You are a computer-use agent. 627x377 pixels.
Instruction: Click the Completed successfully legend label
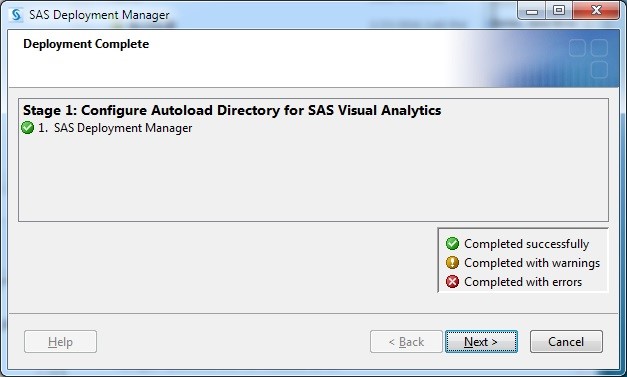click(526, 244)
